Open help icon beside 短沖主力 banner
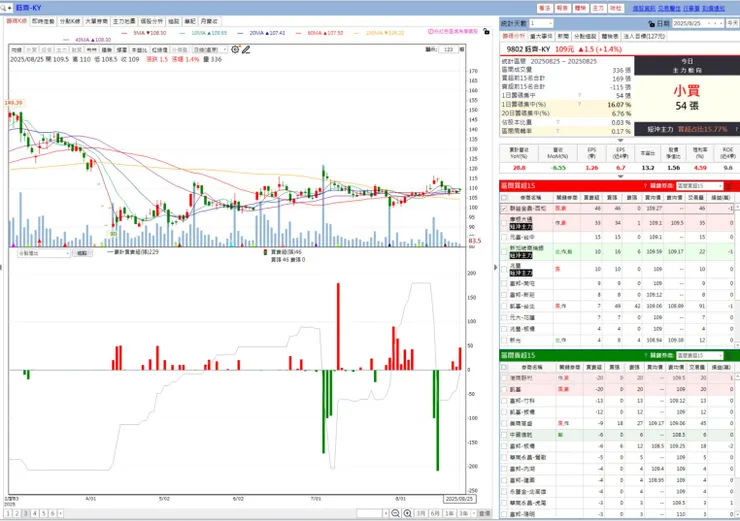The height and width of the screenshot is (521, 740). 736,129
